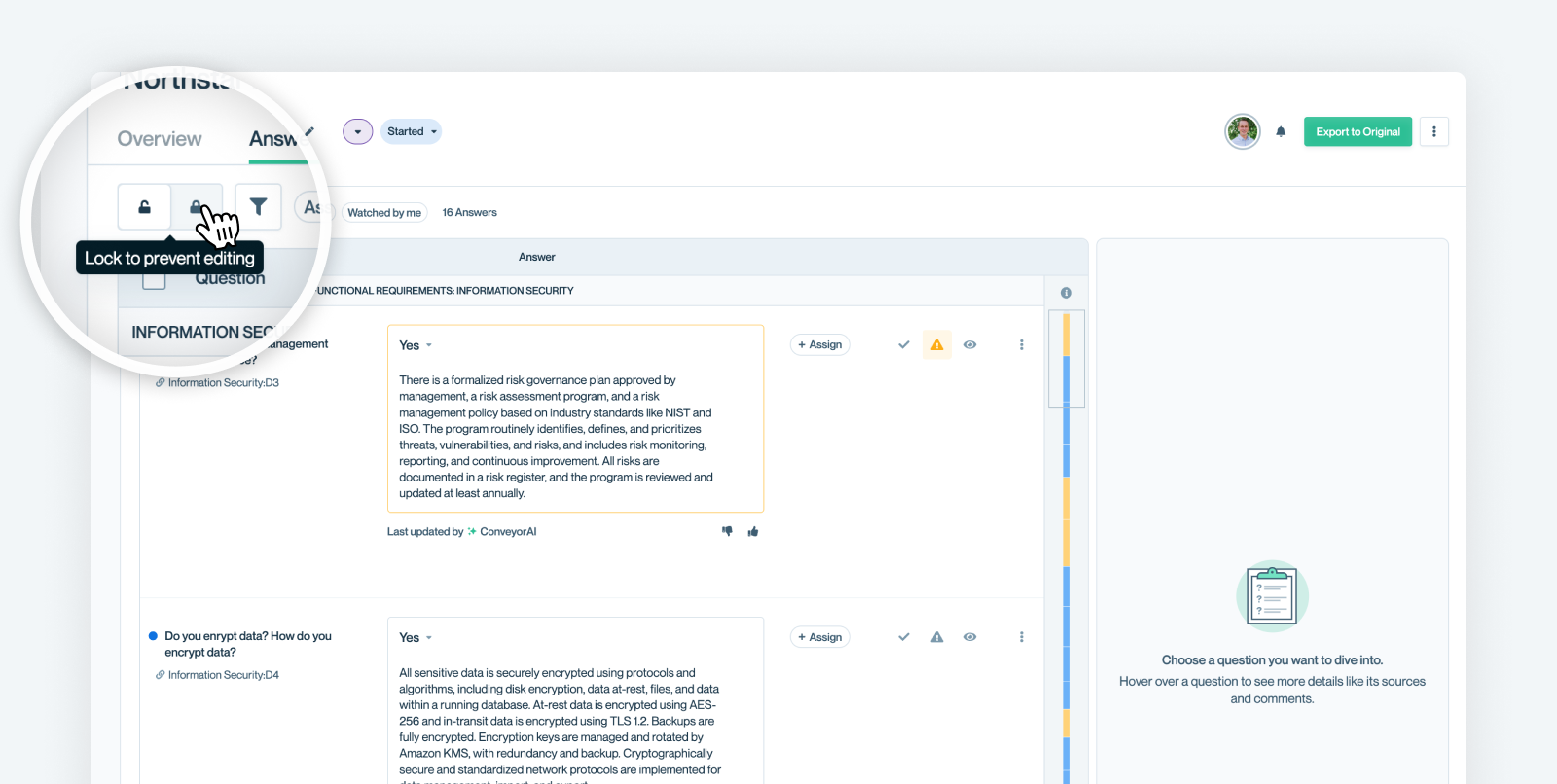This screenshot has width=1557, height=784.
Task: Open the user avatar profile
Action: (x=1243, y=131)
